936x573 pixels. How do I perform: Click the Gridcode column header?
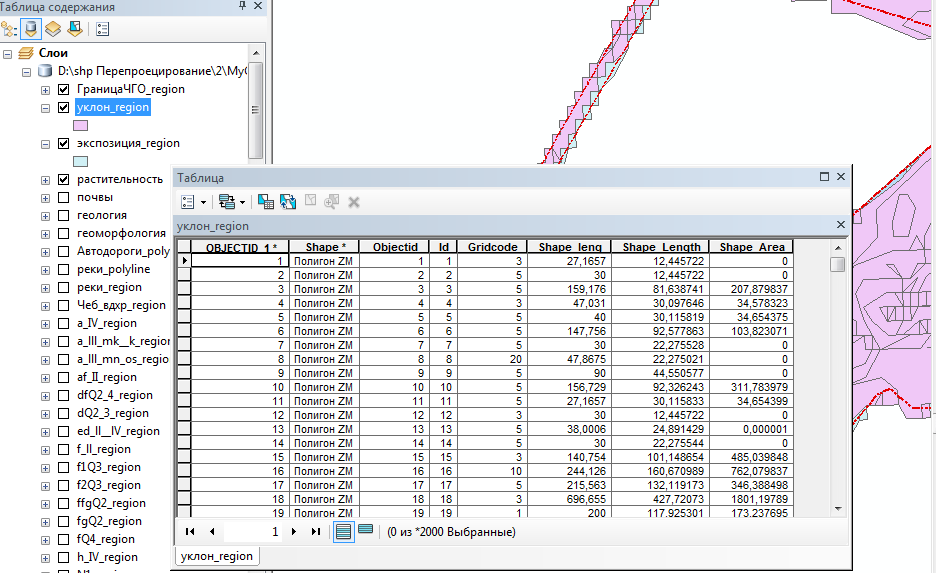point(492,247)
